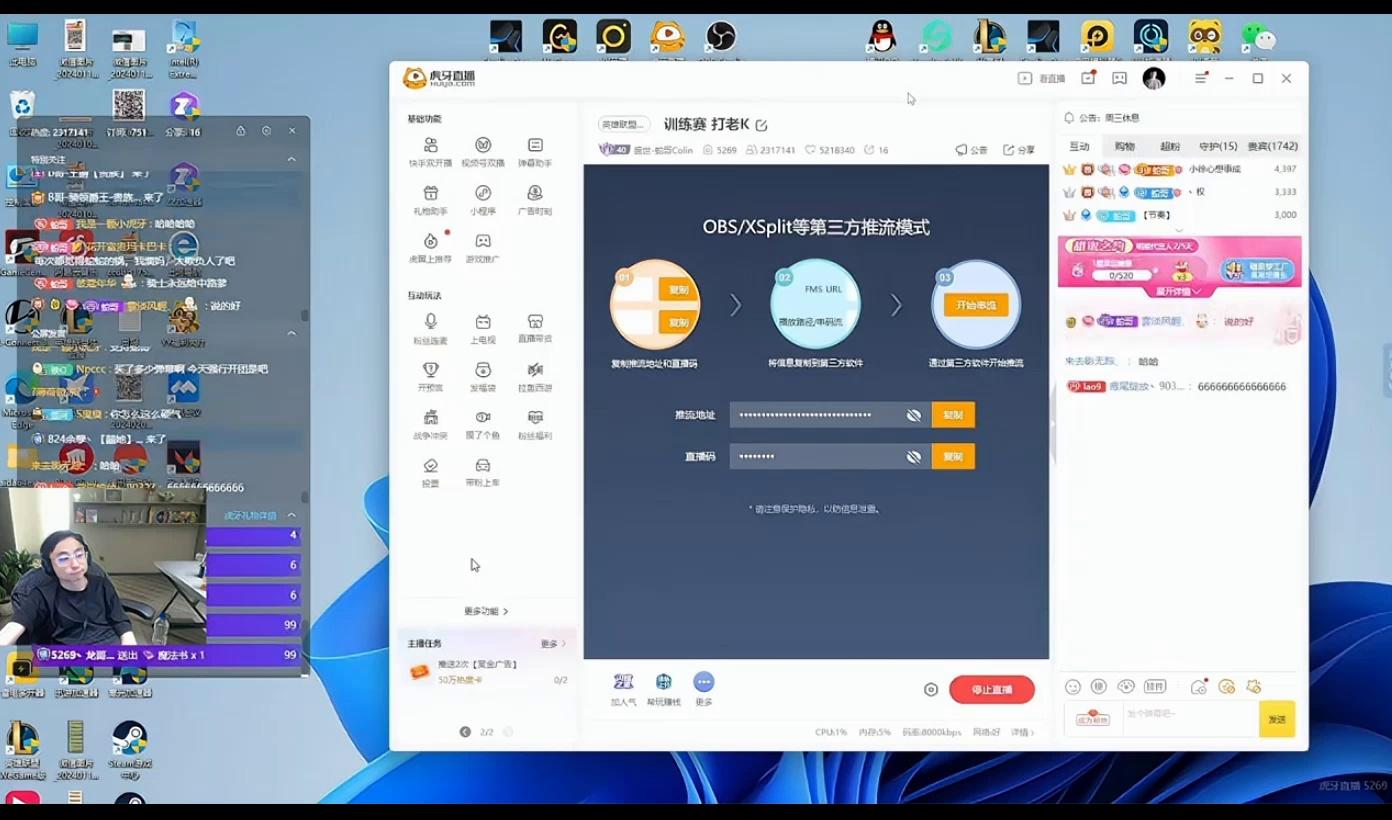Viewport: 1392px width, 820px height.
Task: Switch to the 守护(15) tab
Action: (x=1217, y=146)
